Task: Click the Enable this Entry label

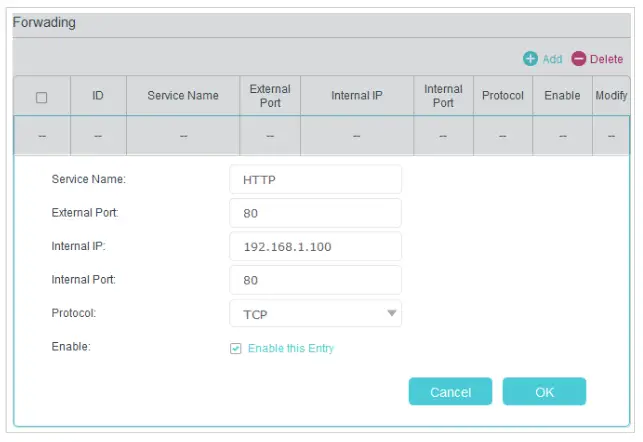Action: tap(291, 349)
